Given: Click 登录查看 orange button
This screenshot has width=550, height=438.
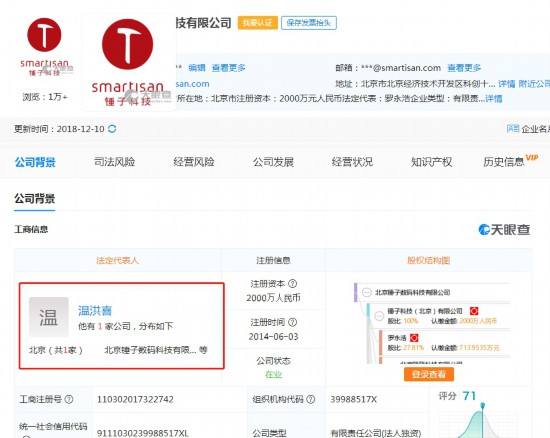Looking at the screenshot, I should (x=429, y=374).
